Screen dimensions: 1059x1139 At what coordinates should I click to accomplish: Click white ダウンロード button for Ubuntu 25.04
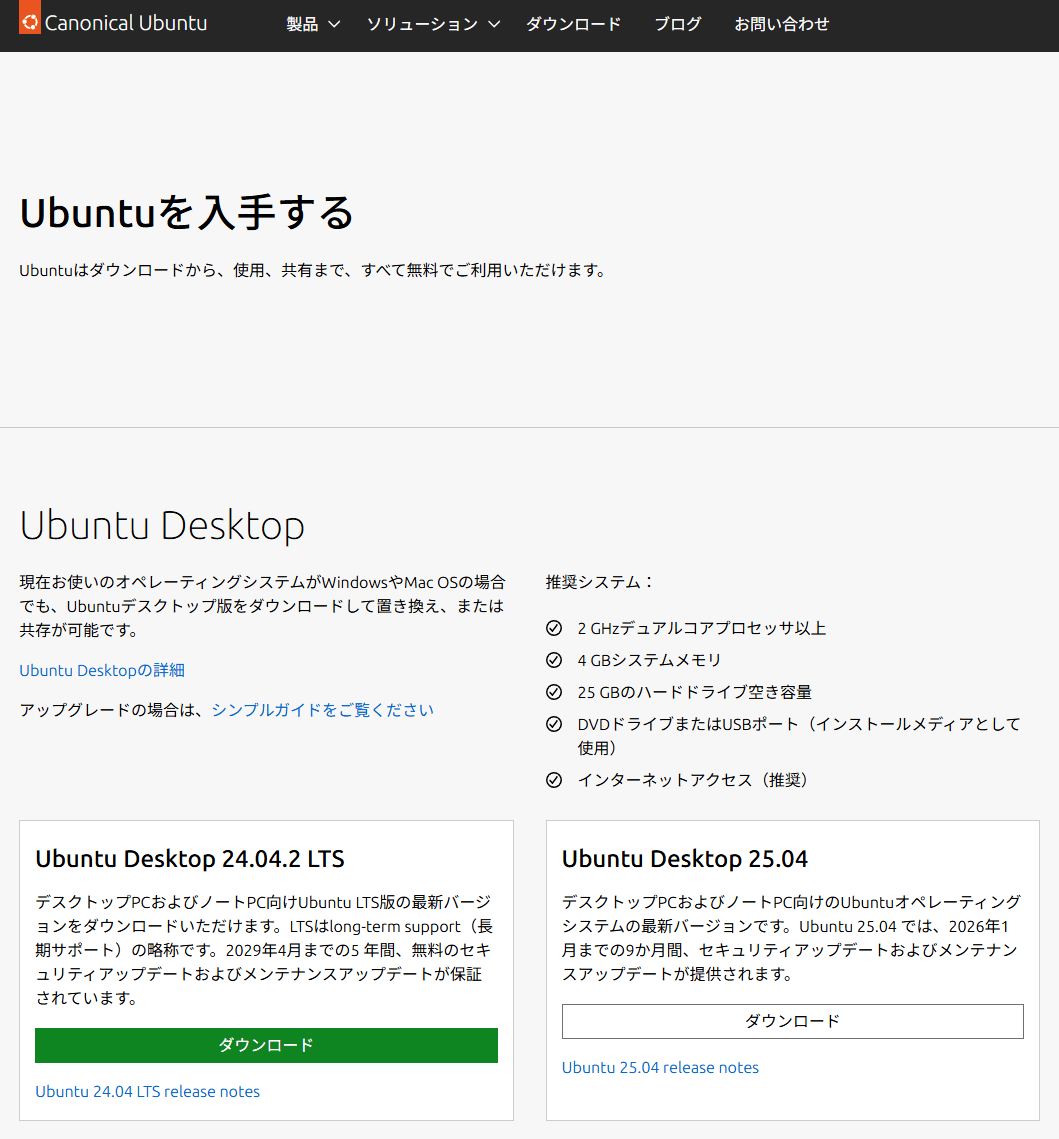(x=792, y=1021)
